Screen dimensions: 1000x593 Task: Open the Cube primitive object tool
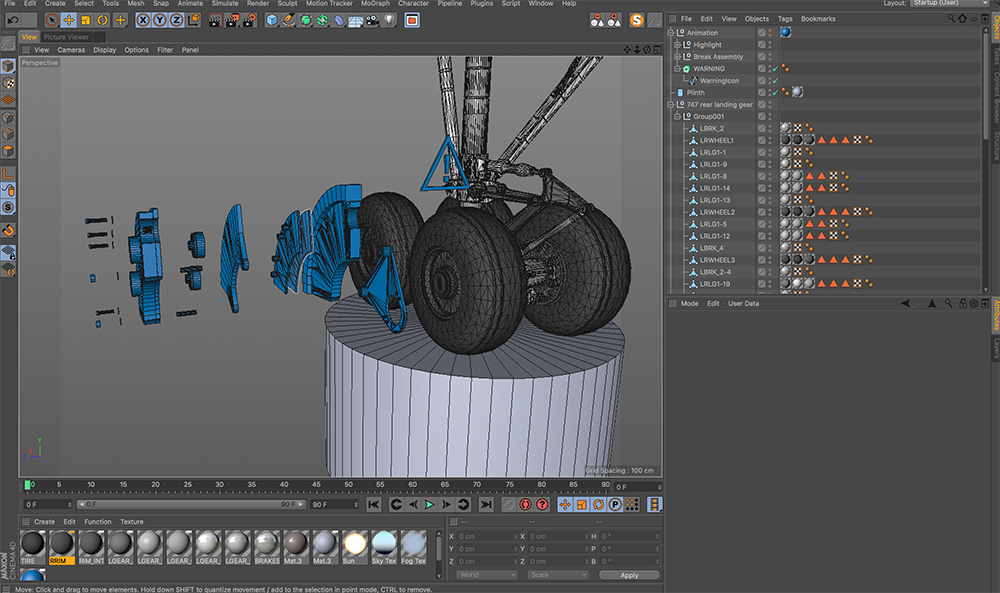pos(272,20)
